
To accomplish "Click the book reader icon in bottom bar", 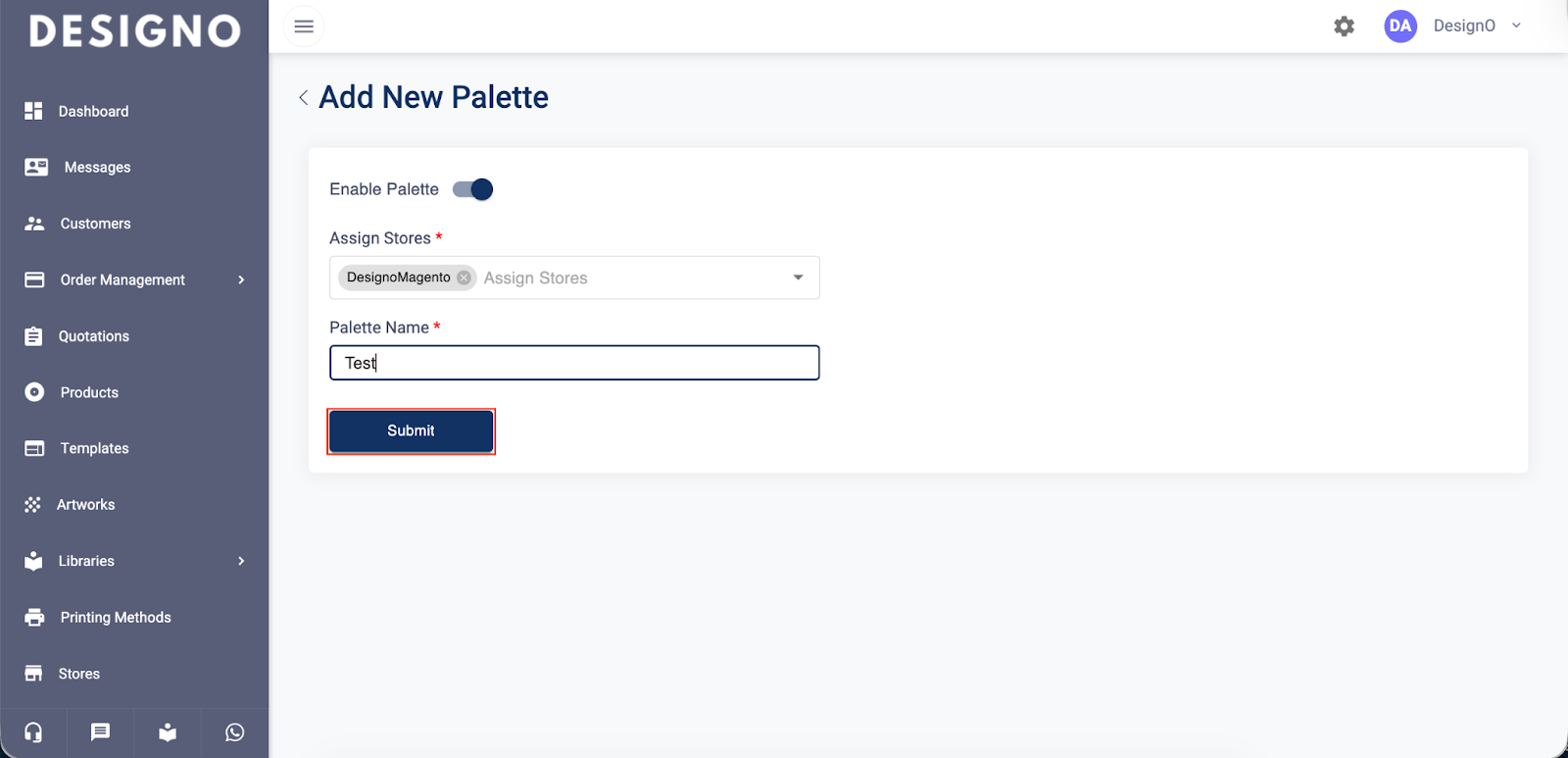I will [x=168, y=733].
